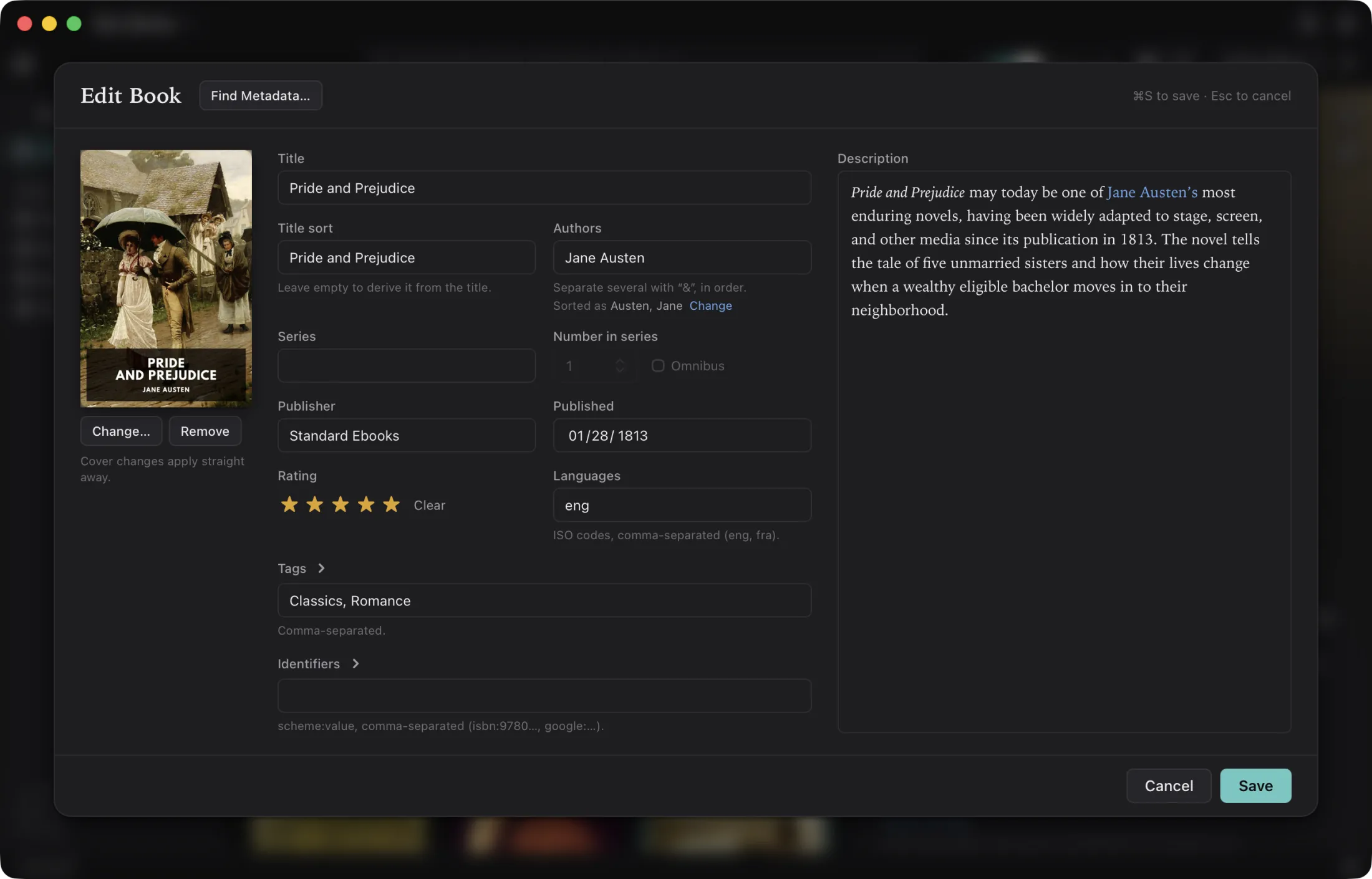
Task: Open Find Metadata dialog
Action: (x=260, y=95)
